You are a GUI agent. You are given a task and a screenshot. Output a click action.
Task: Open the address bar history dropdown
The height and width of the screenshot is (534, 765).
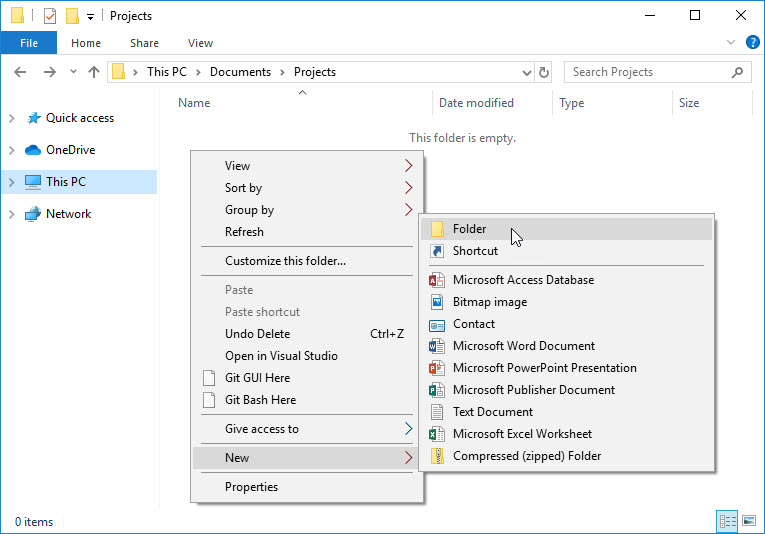(527, 72)
